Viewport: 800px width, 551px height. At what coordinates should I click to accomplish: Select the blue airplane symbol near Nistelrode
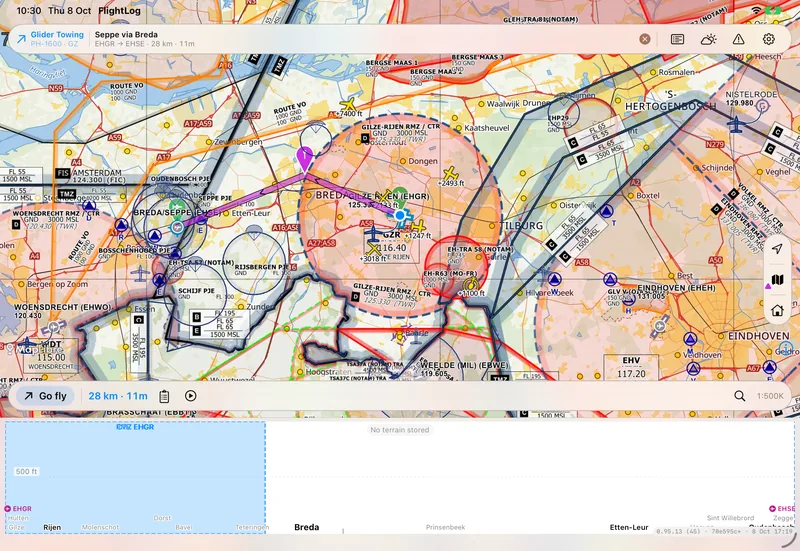click(x=736, y=124)
